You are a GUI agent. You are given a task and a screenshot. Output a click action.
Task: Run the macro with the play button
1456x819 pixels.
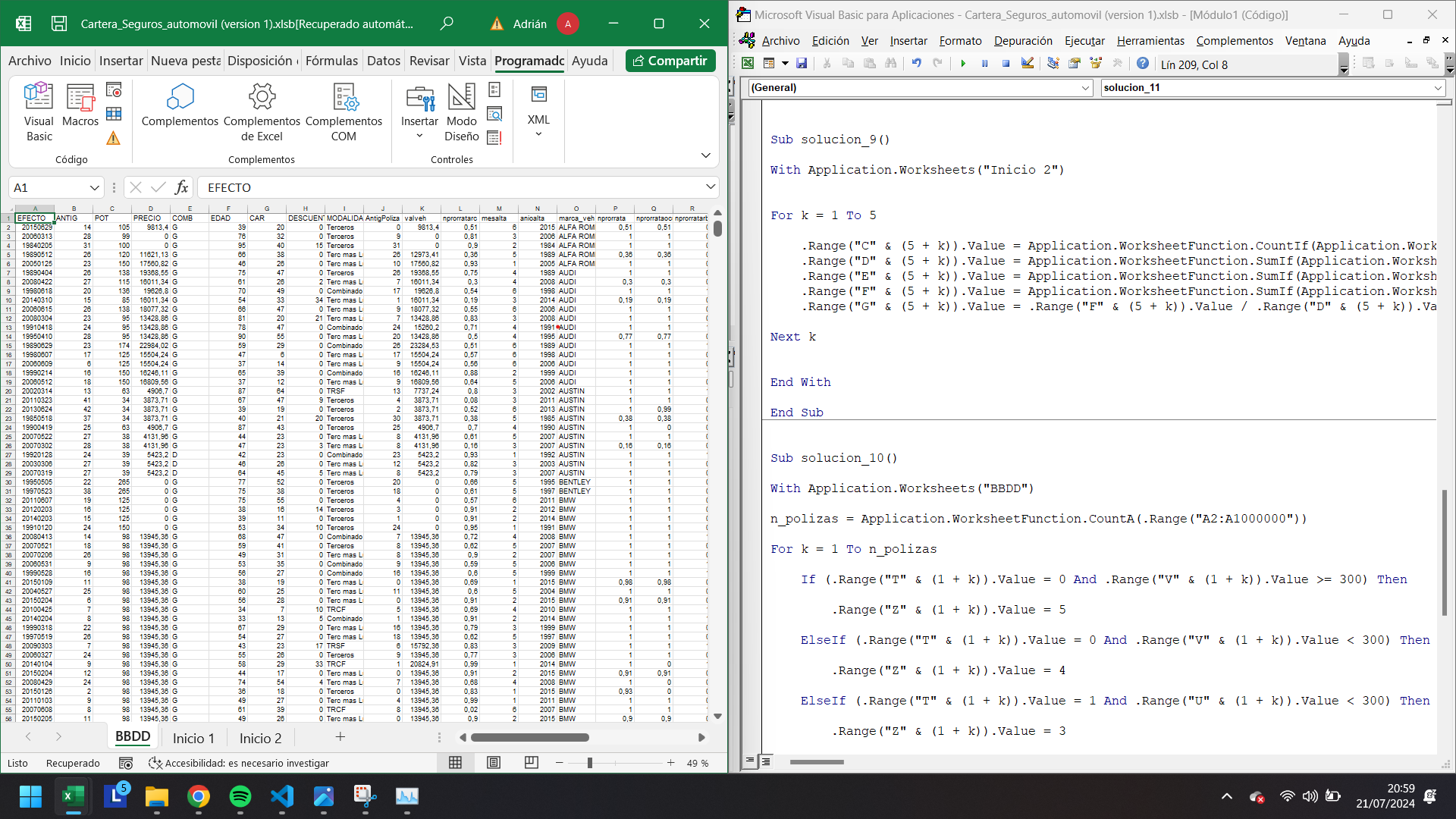tap(963, 64)
